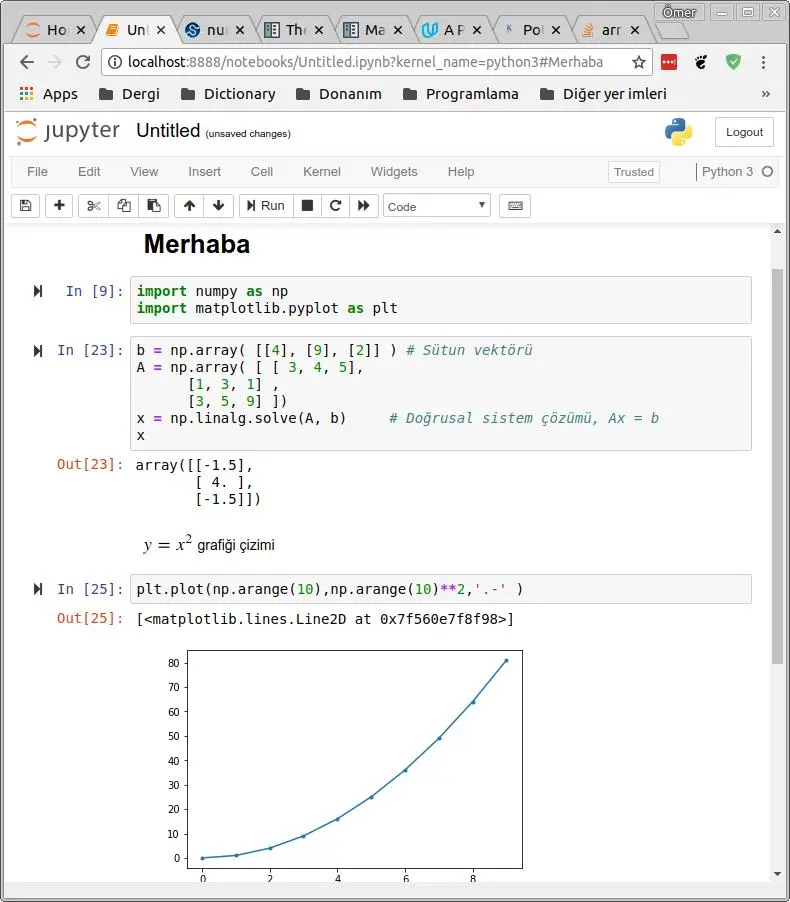
Task: Paste cells below icon
Action: 154,205
